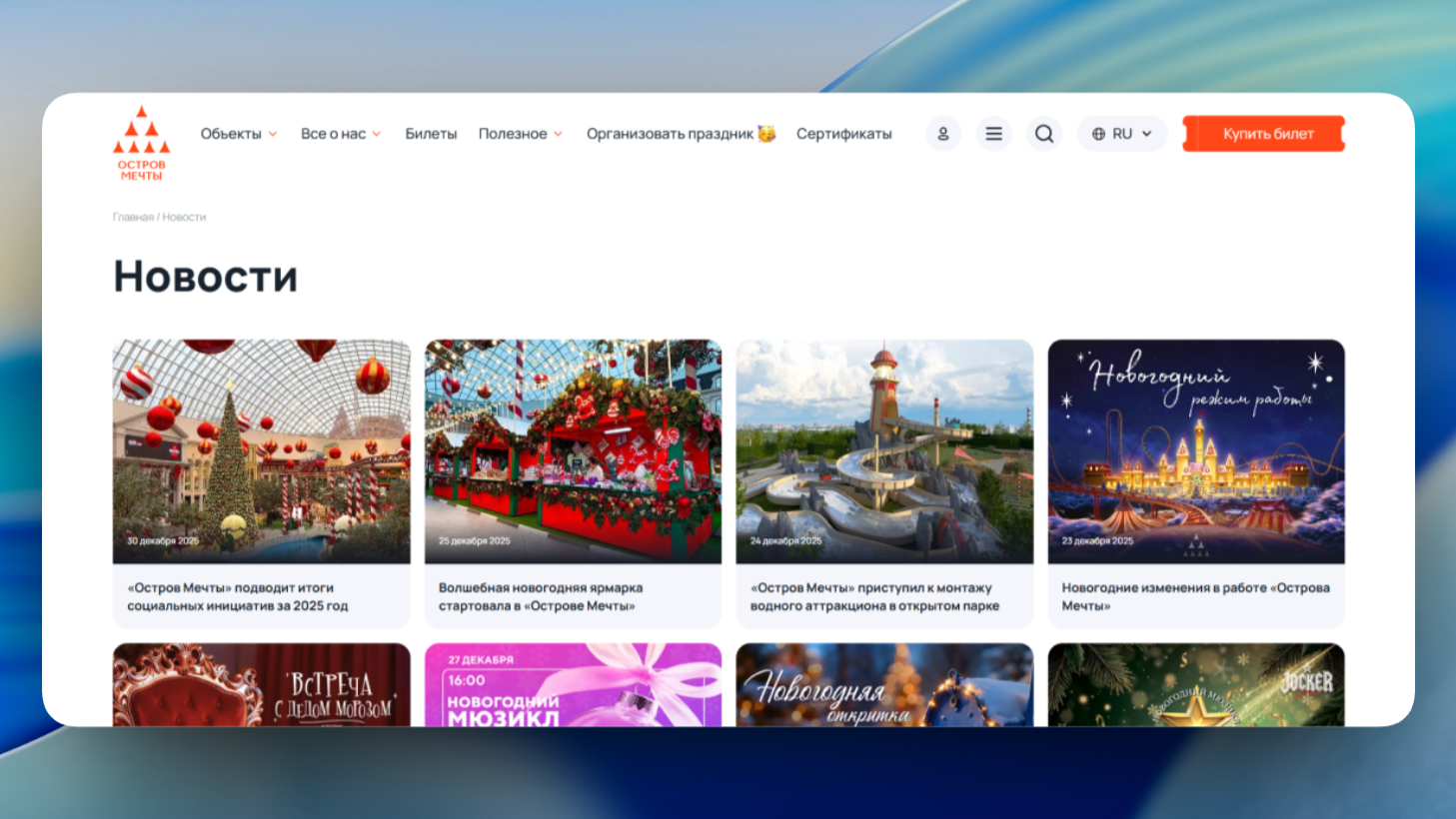Image resolution: width=1456 pixels, height=819 pixels.
Task: Open the Новогодний режим работы thumbnail
Action: click(x=1196, y=451)
